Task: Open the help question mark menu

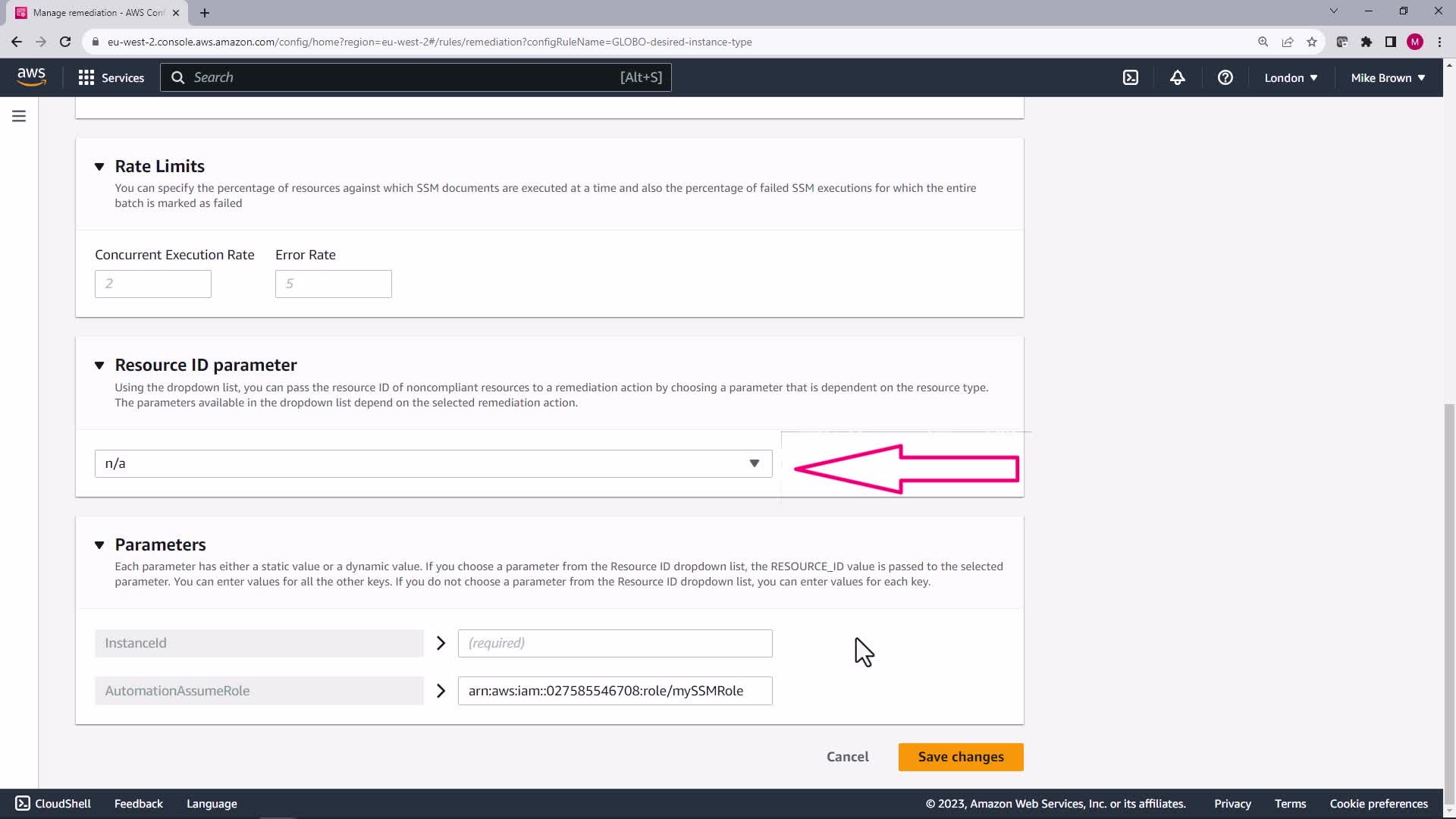Action: 1225,77
